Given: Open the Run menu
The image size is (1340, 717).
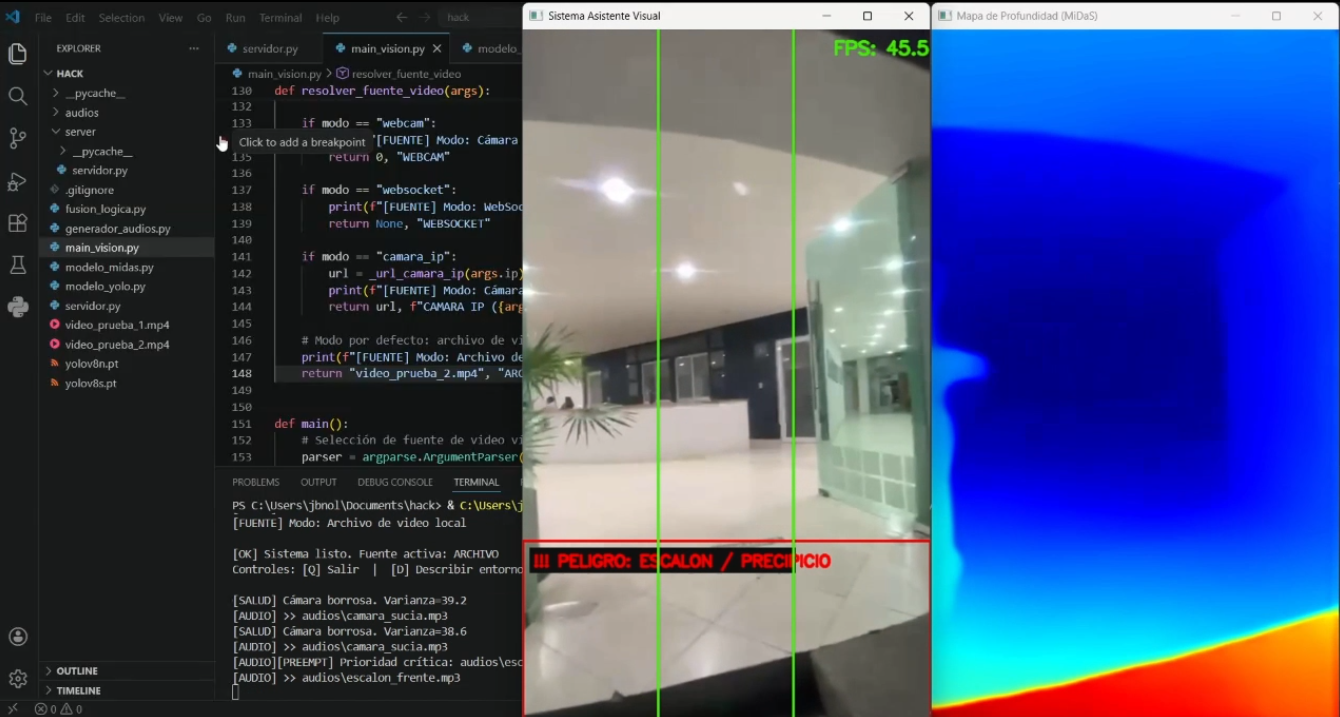Looking at the screenshot, I should click(235, 18).
